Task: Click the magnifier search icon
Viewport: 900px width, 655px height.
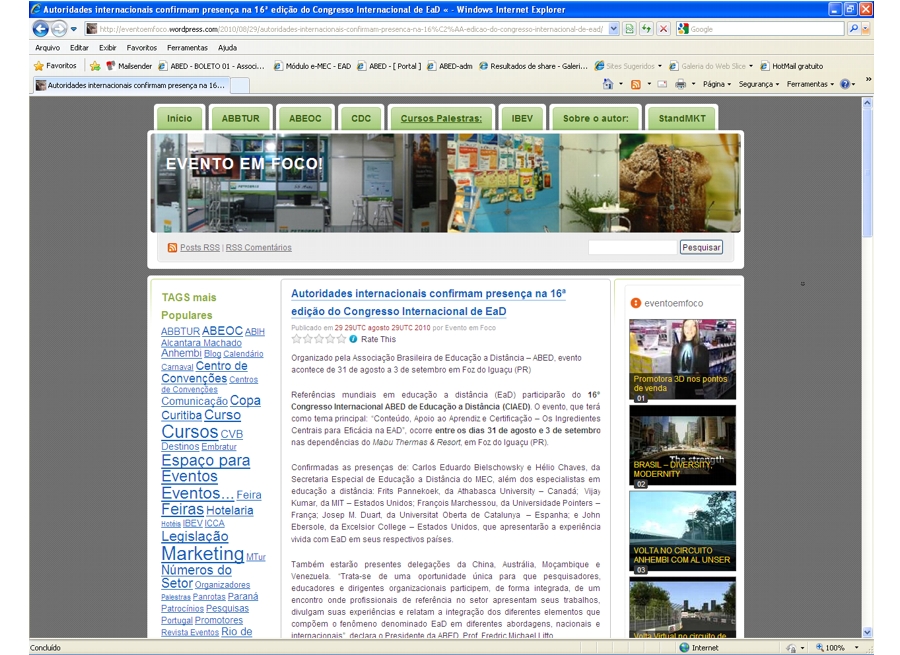Action: coord(854,29)
